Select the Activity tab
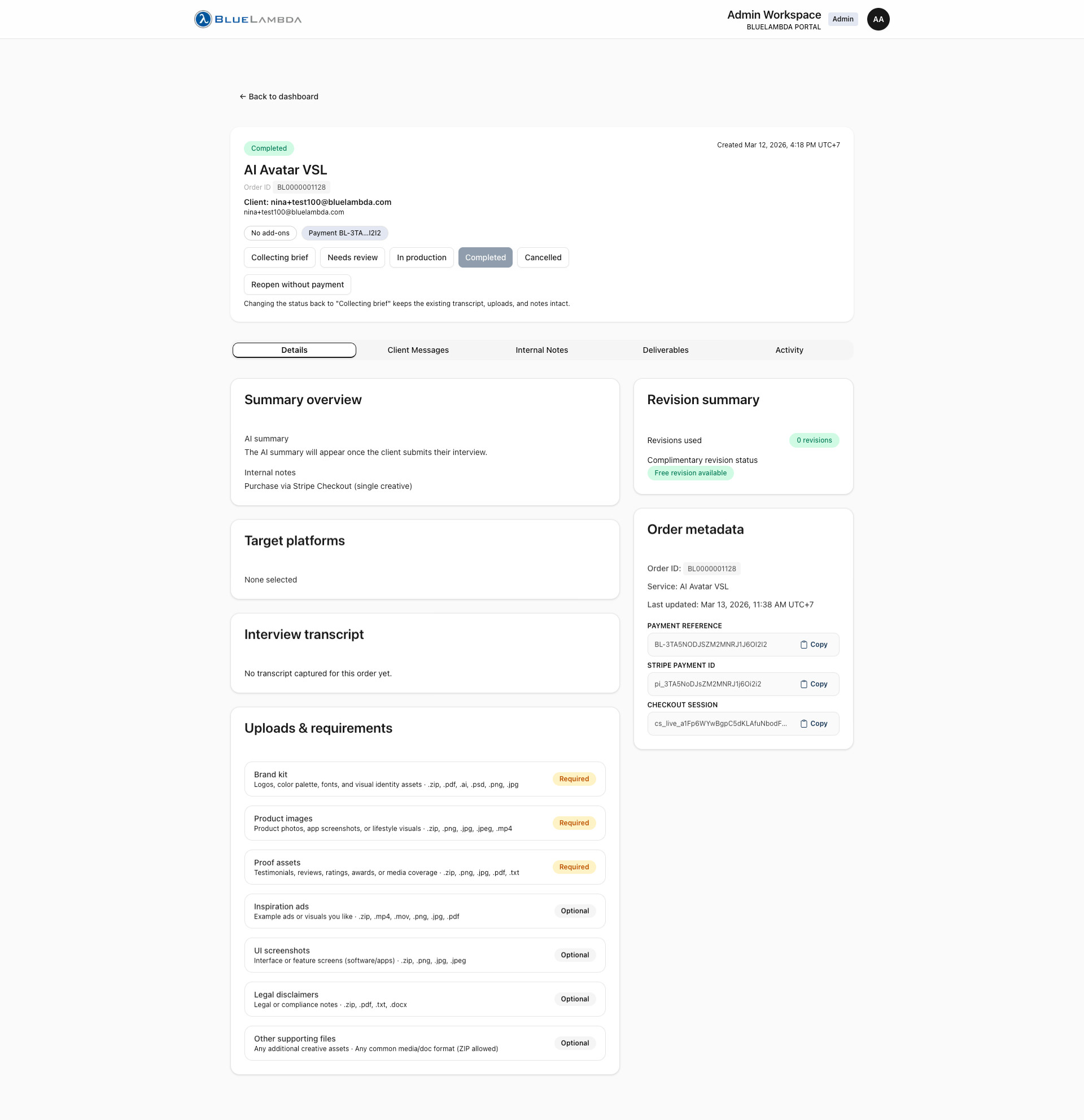This screenshot has width=1084, height=1120. pyautogui.click(x=789, y=349)
